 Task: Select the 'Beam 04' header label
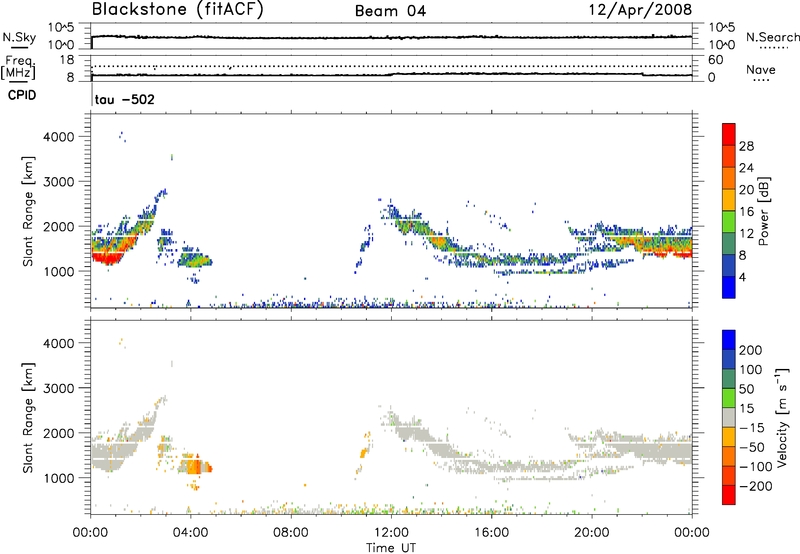pyautogui.click(x=390, y=11)
